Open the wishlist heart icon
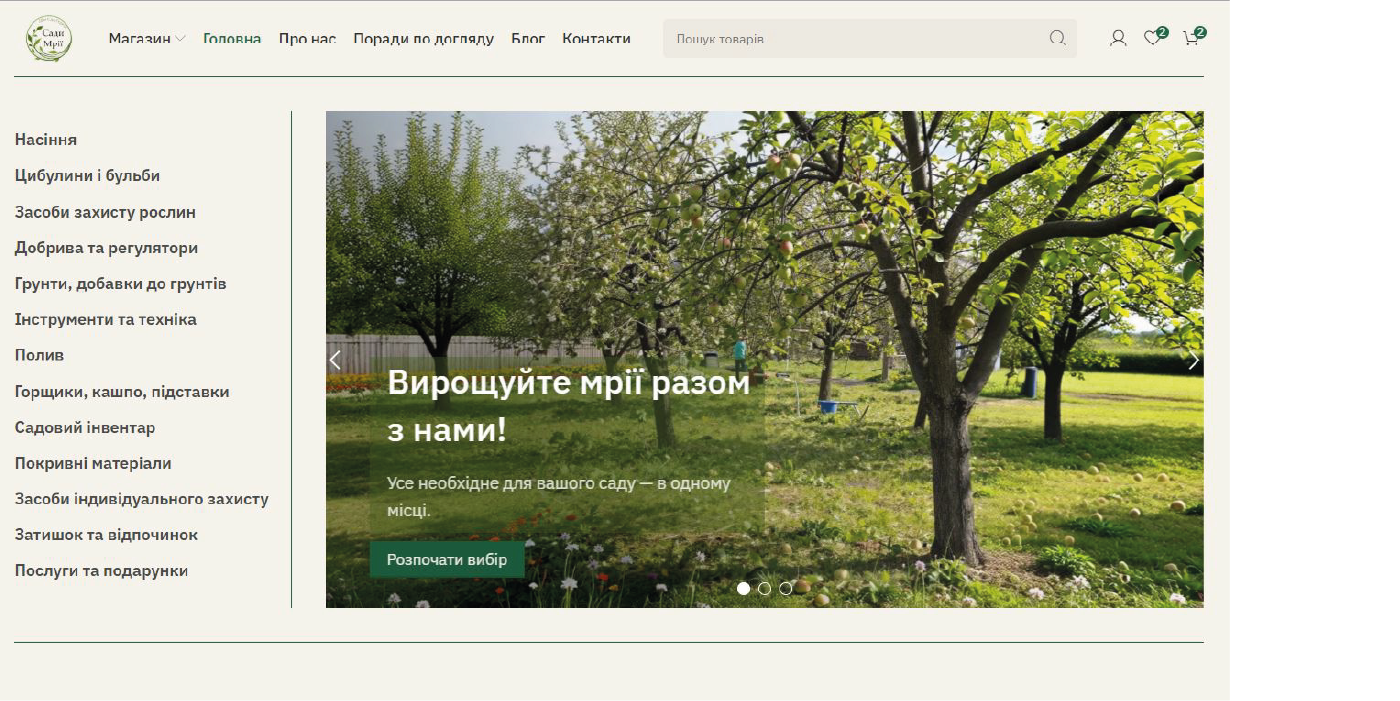1400x701 pixels. click(x=1153, y=39)
